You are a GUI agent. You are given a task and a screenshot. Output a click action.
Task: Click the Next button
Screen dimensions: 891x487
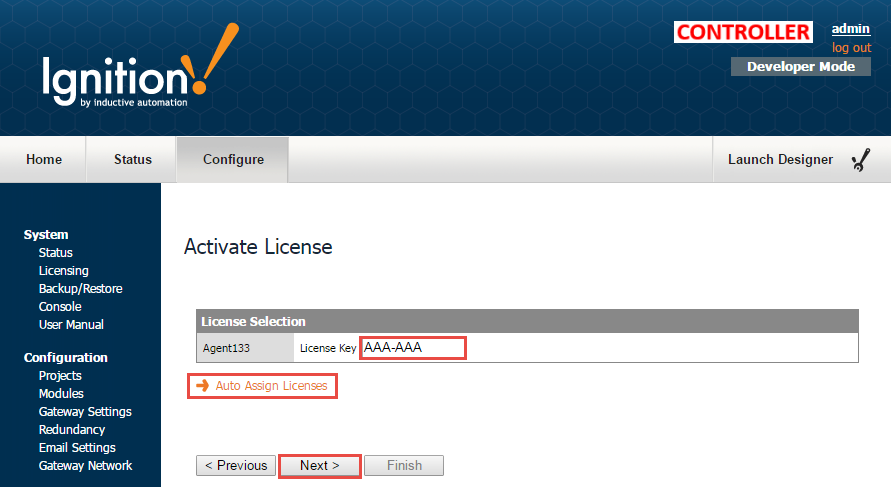click(x=320, y=465)
